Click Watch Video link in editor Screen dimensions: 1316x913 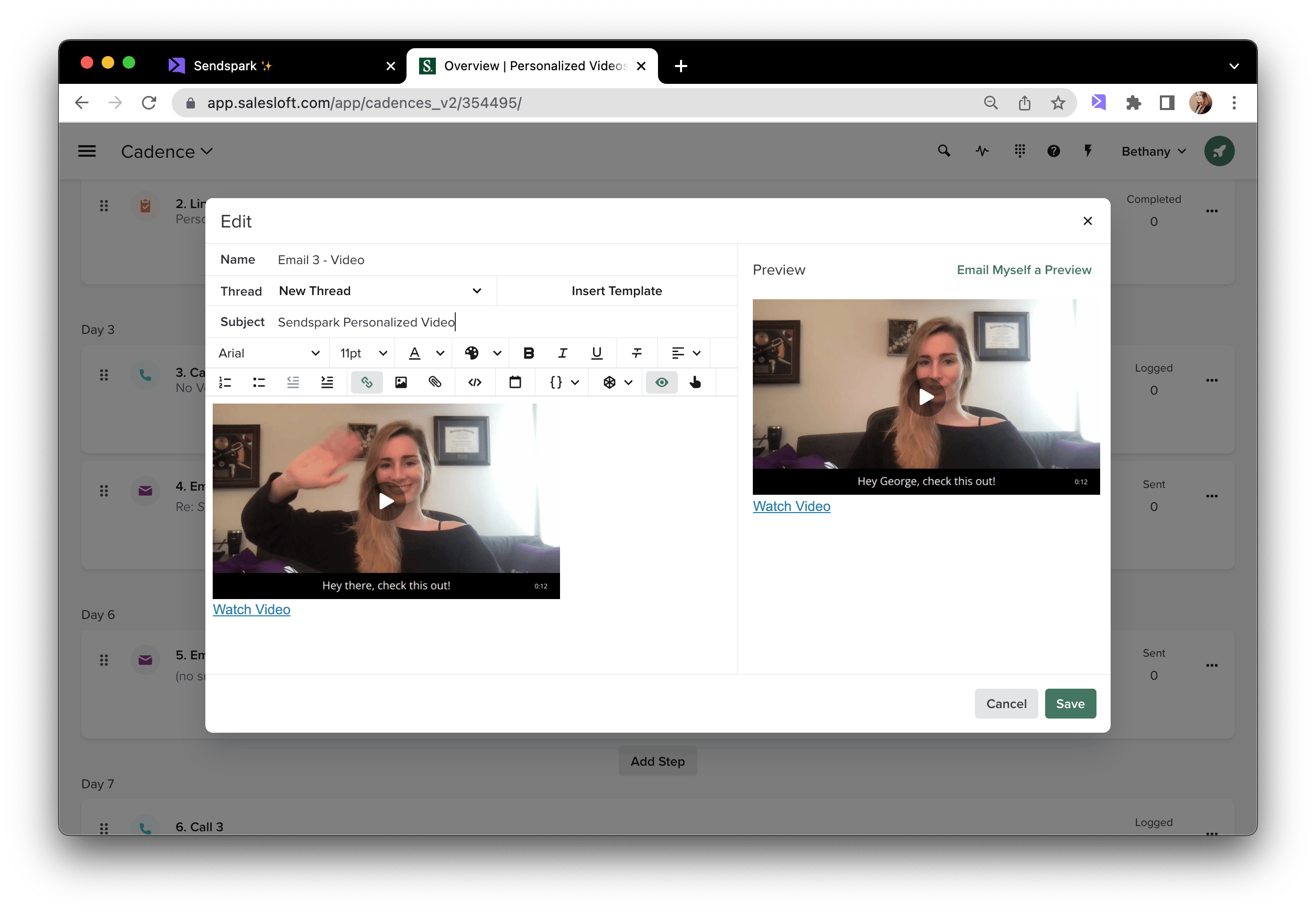tap(251, 610)
